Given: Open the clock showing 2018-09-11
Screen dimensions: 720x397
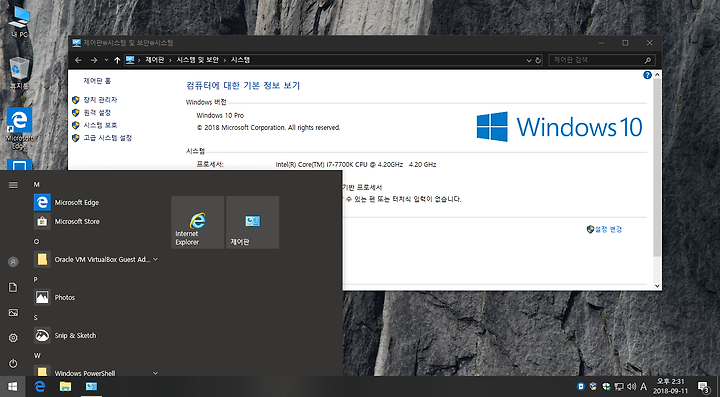Looking at the screenshot, I should click(x=671, y=386).
